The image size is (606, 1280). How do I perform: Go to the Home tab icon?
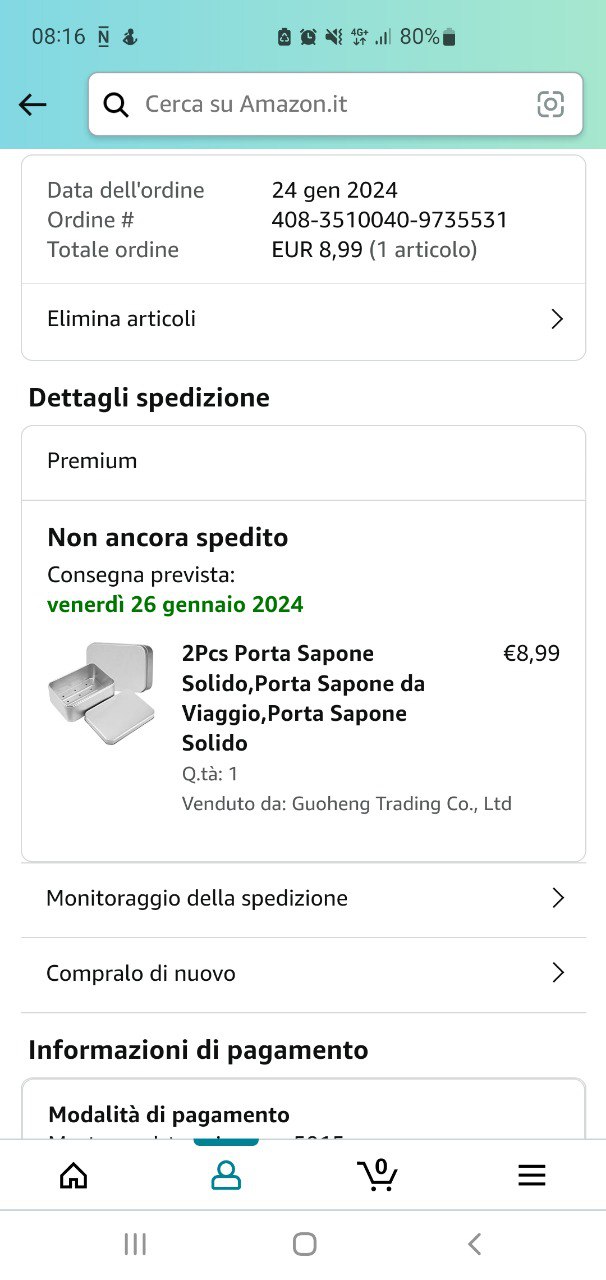point(73,1175)
